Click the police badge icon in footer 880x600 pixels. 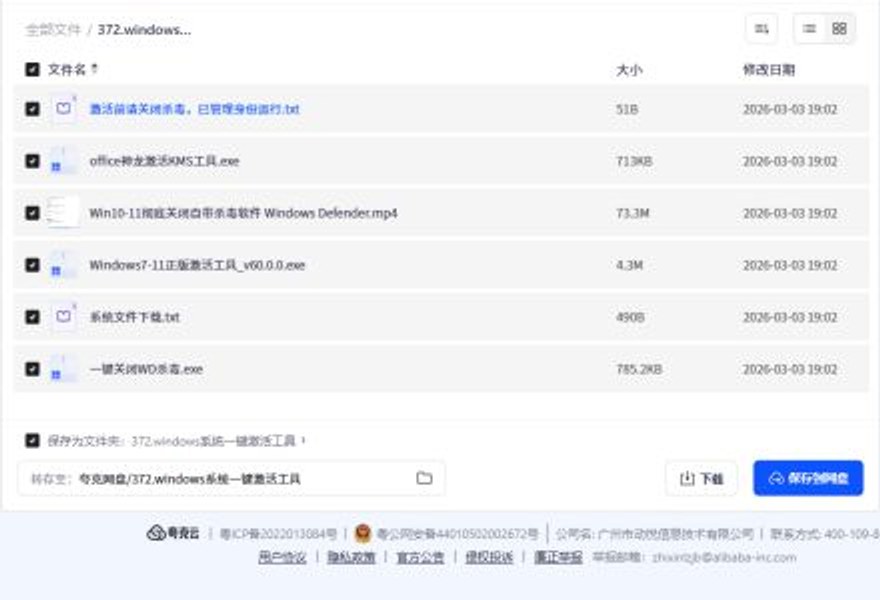(x=363, y=533)
